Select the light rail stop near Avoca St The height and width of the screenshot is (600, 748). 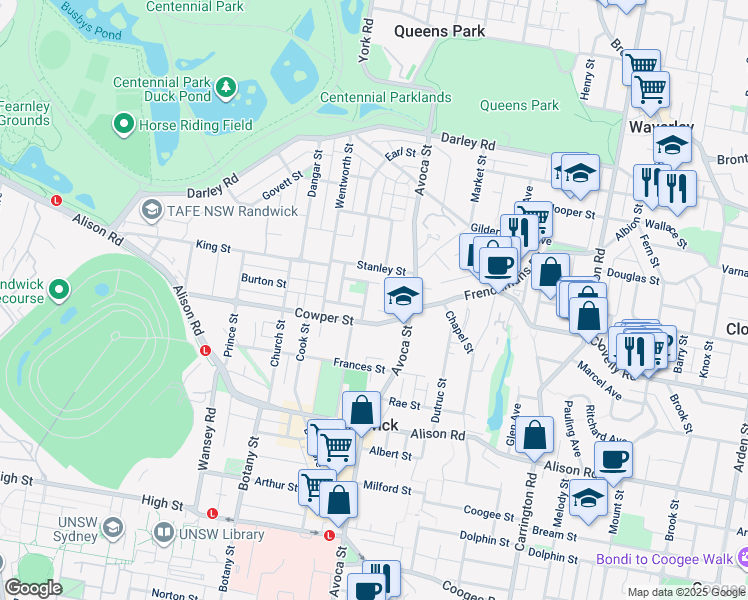click(x=329, y=536)
